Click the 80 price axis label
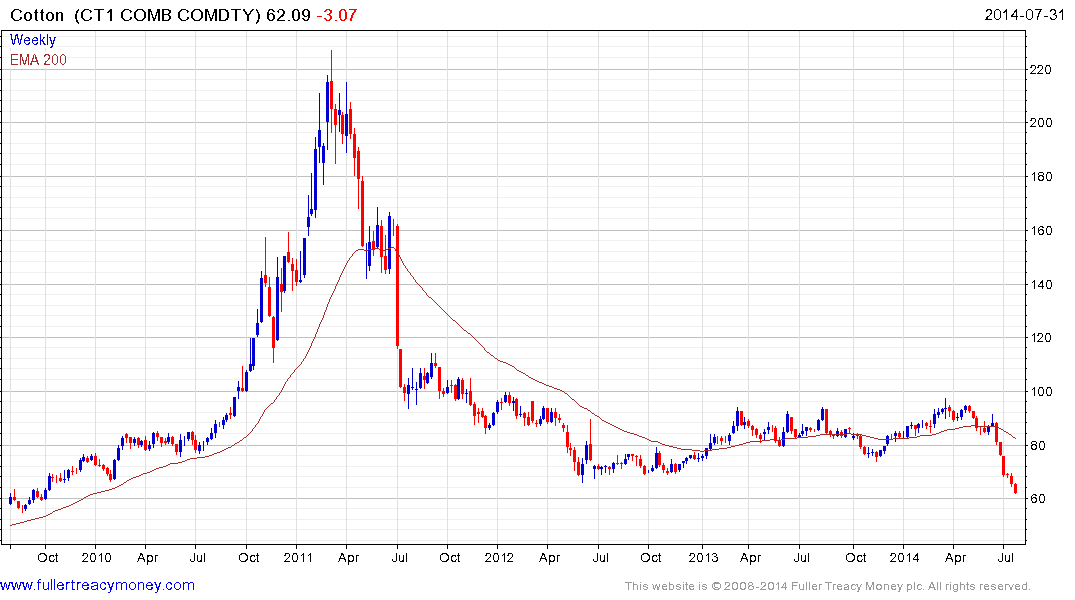This screenshot has height=600, width=1075. click(1038, 446)
